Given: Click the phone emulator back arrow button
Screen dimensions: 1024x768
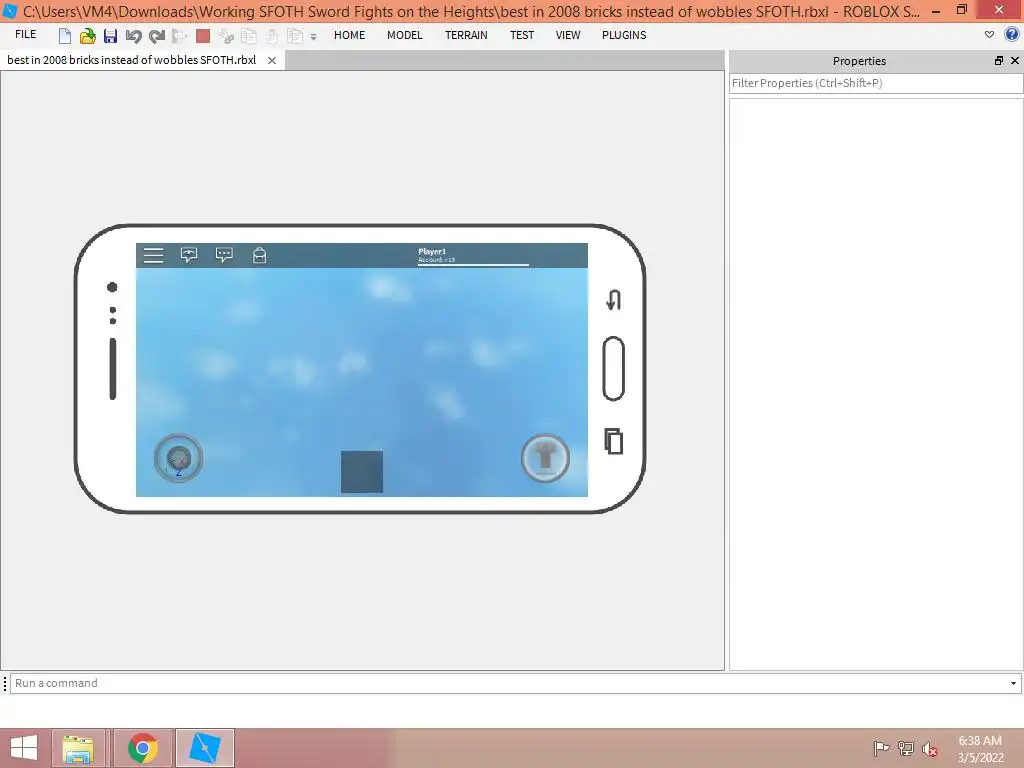Looking at the screenshot, I should tap(613, 300).
